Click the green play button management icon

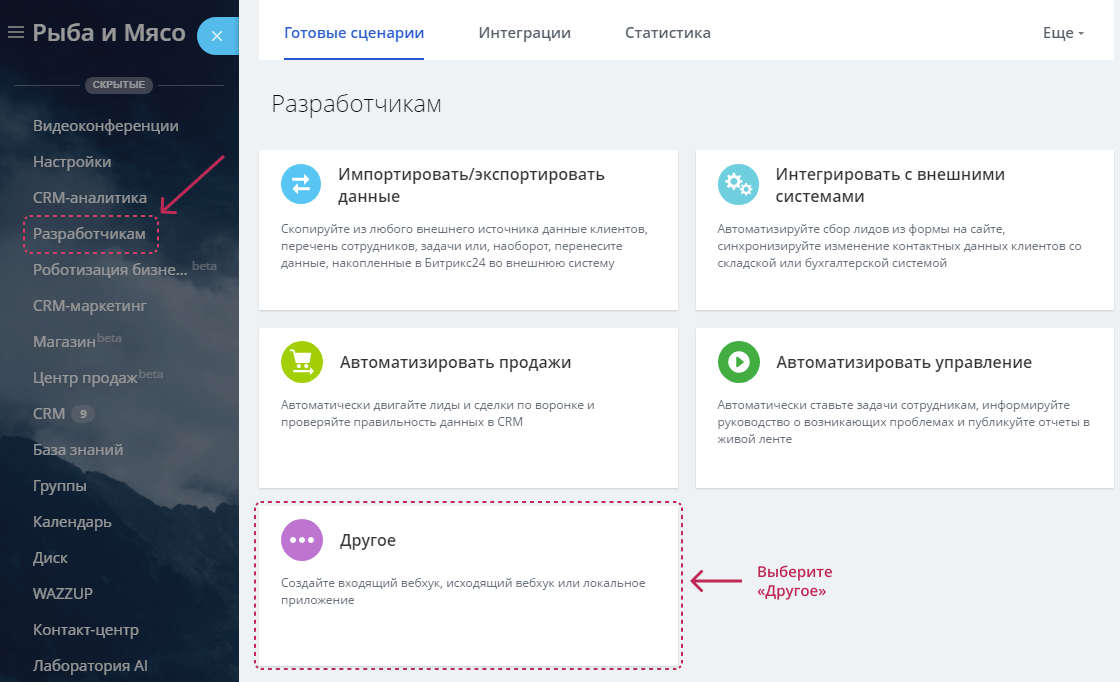pos(739,363)
